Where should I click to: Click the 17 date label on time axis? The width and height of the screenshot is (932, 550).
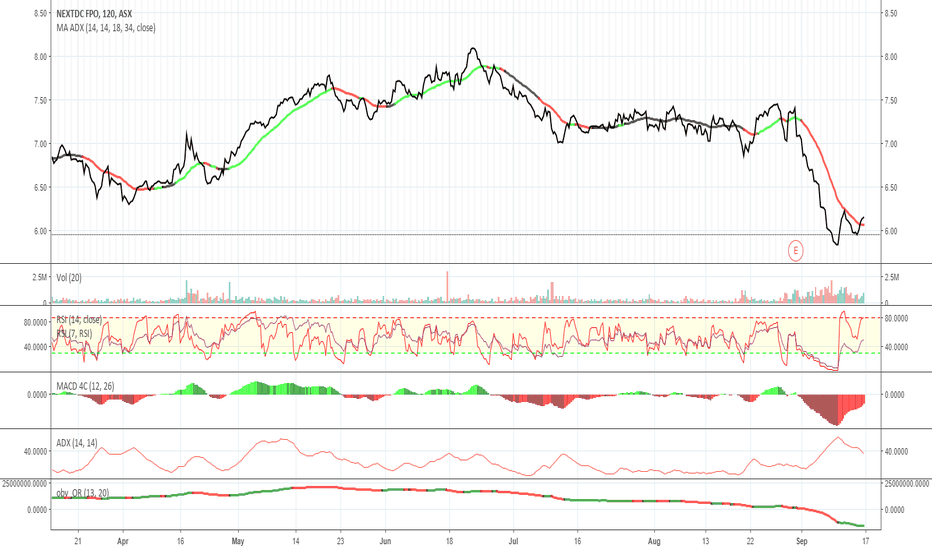(x=865, y=541)
